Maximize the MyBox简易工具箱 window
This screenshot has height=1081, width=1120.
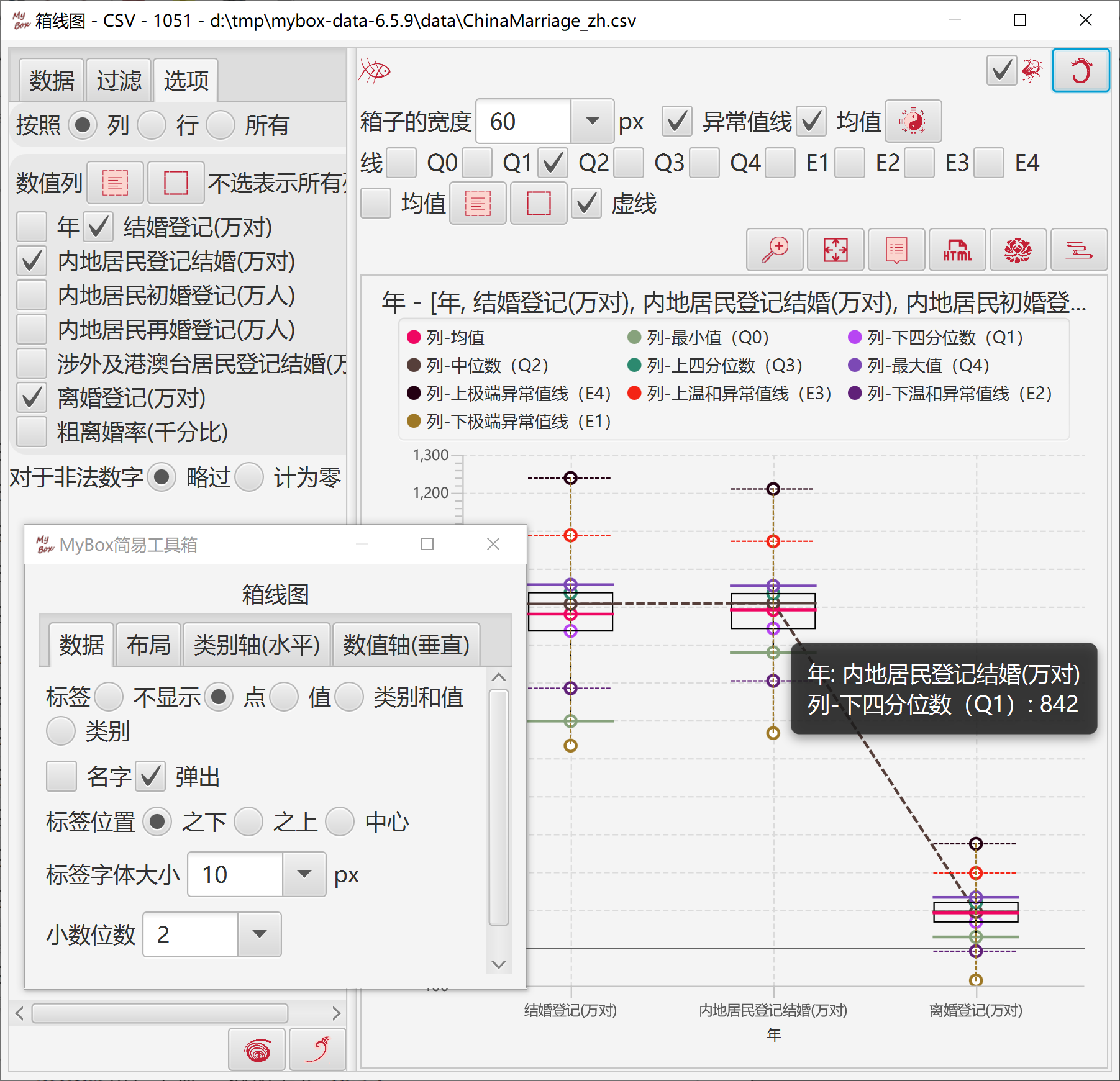click(427, 545)
